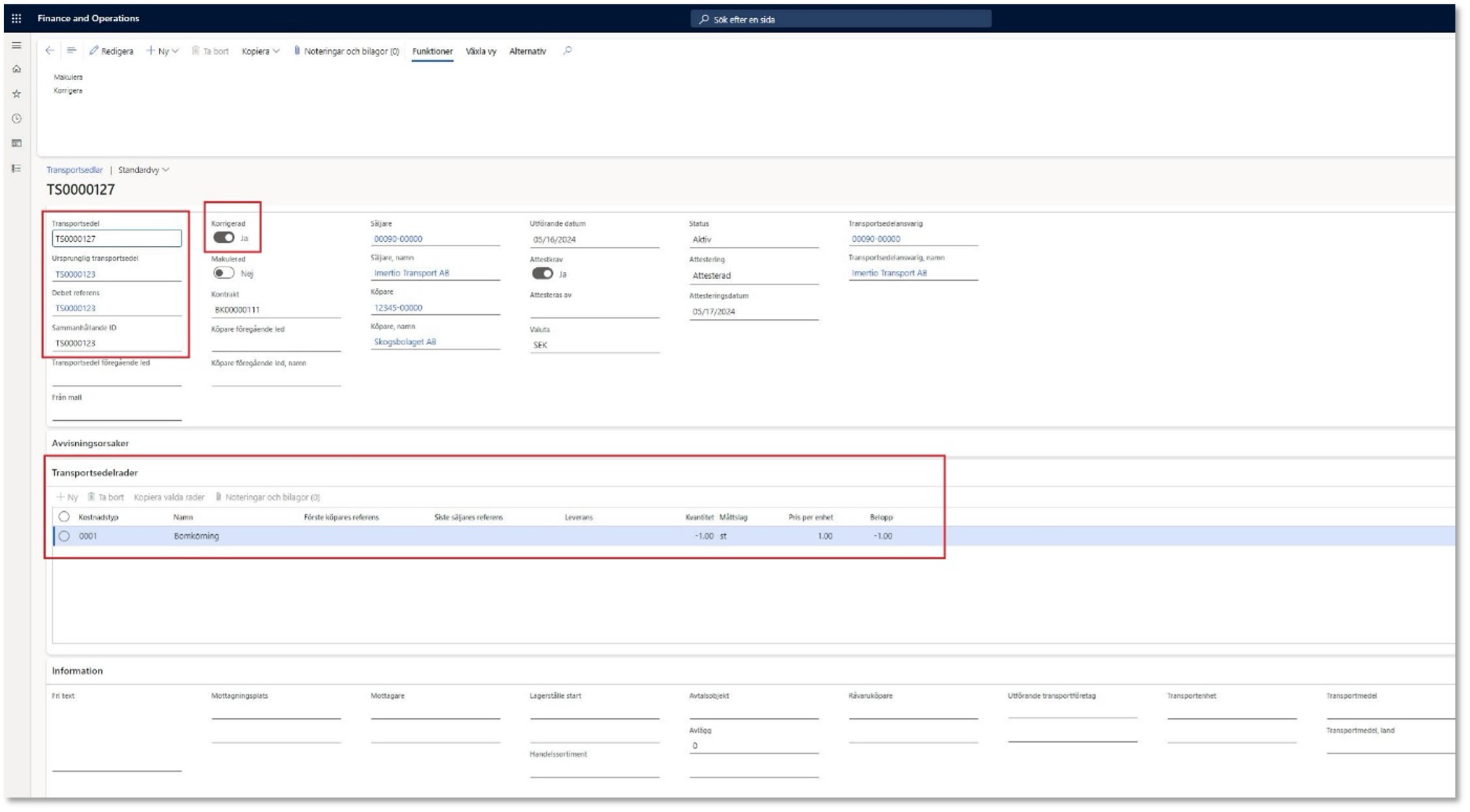Toggle the Makulerad switch
1470x812 pixels.
[x=223, y=273]
